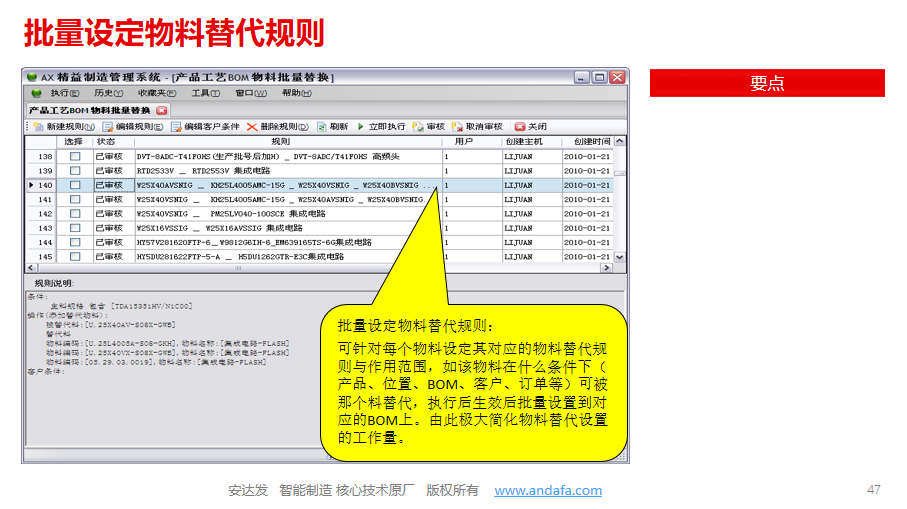Click the 新建规则 (New Rule) toolbar icon

pyautogui.click(x=39, y=127)
